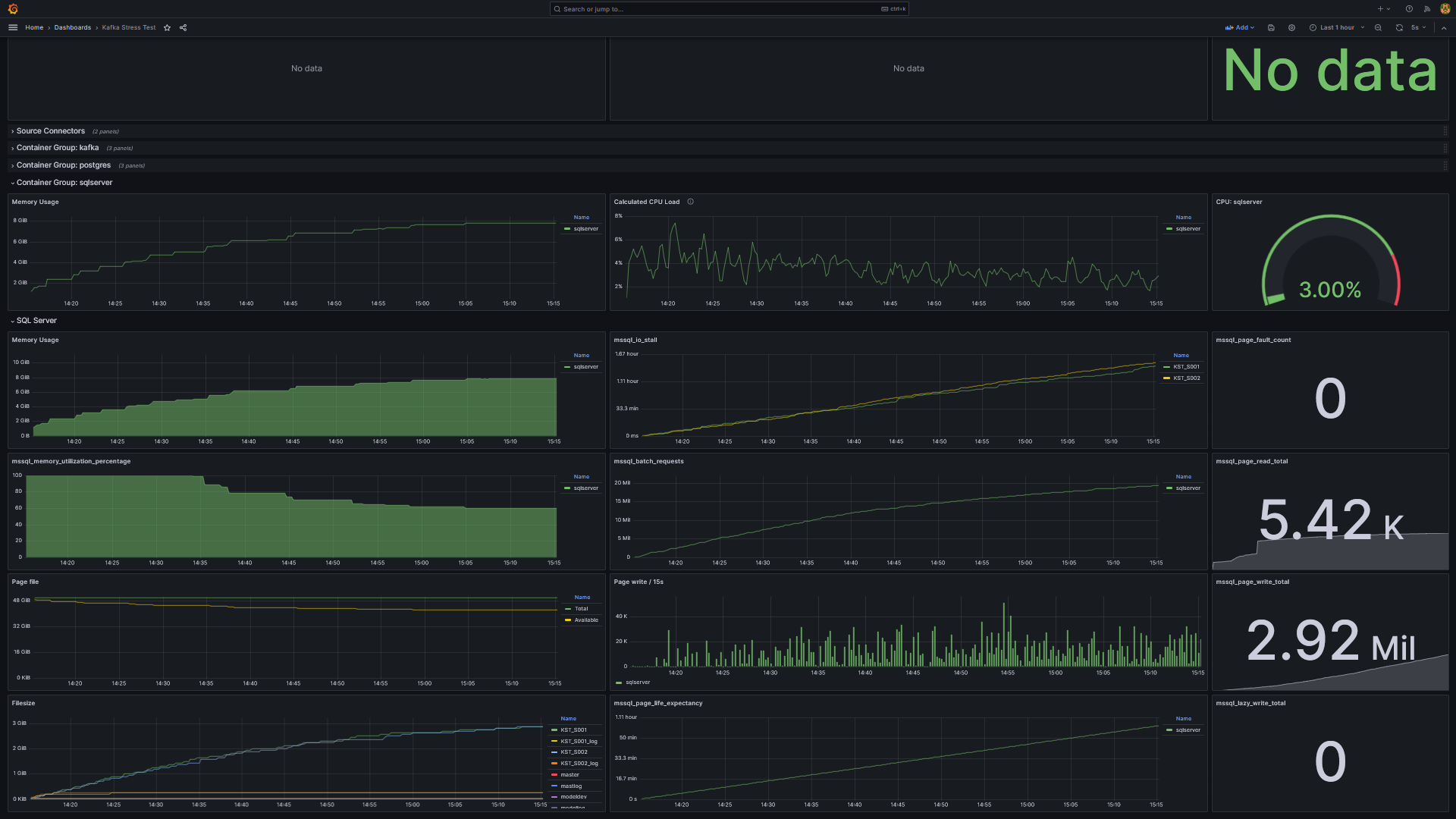Star the Kafka Stress Test dashboard
The image size is (1456, 819).
(x=167, y=27)
